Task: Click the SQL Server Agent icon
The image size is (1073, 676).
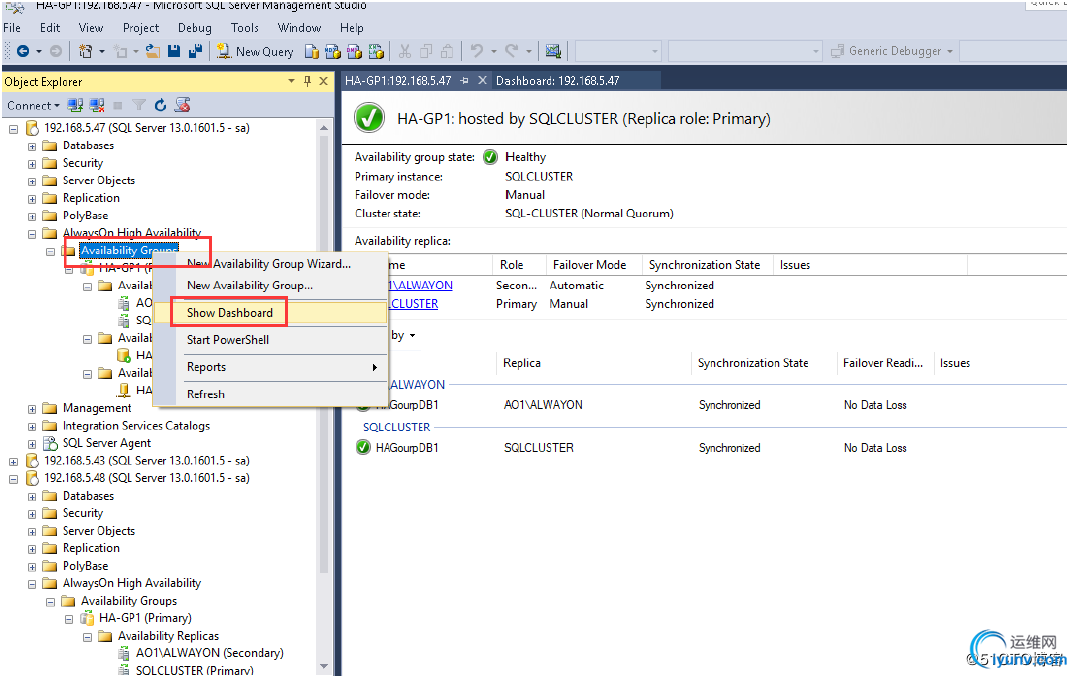Action: coord(50,443)
